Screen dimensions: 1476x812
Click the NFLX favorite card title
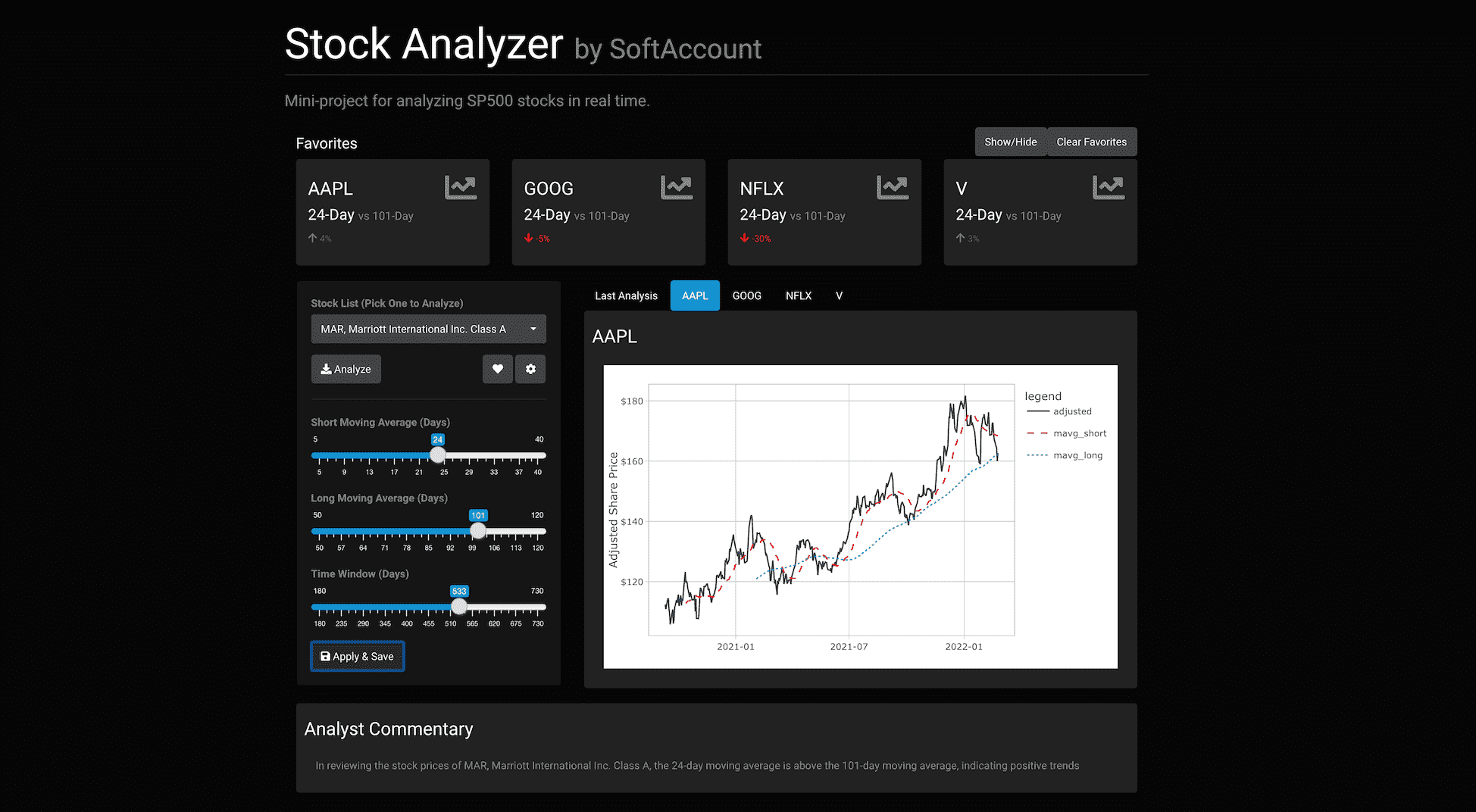click(761, 189)
